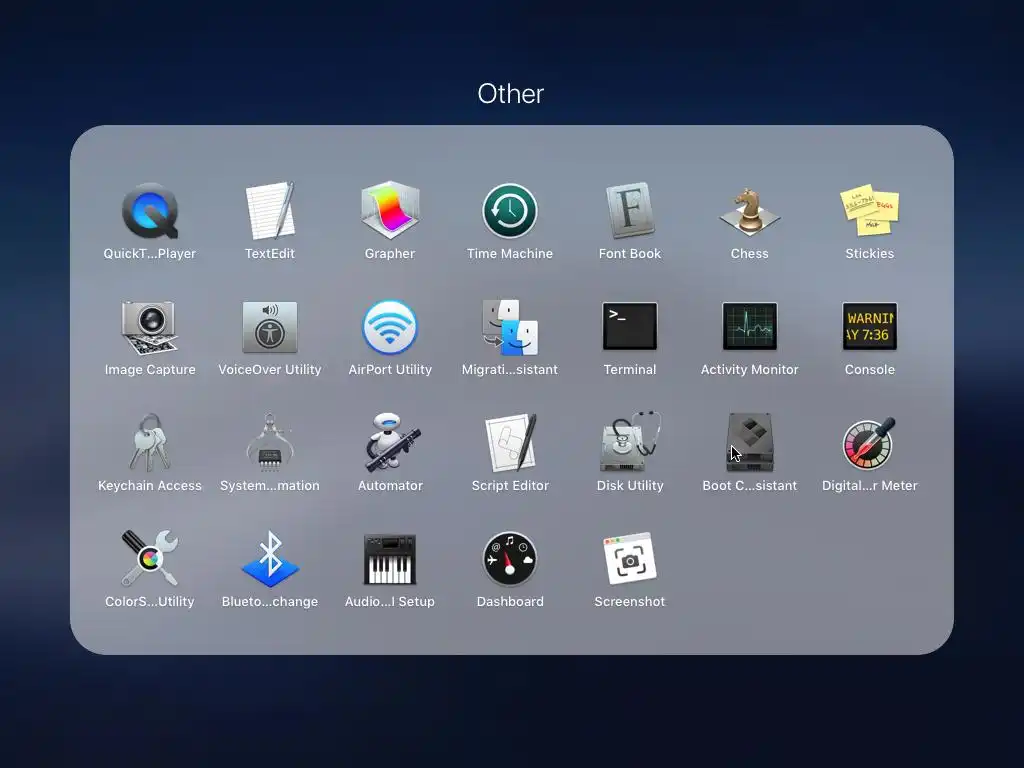Open the Dashboard app
This screenshot has height=768, width=1024.
point(510,559)
